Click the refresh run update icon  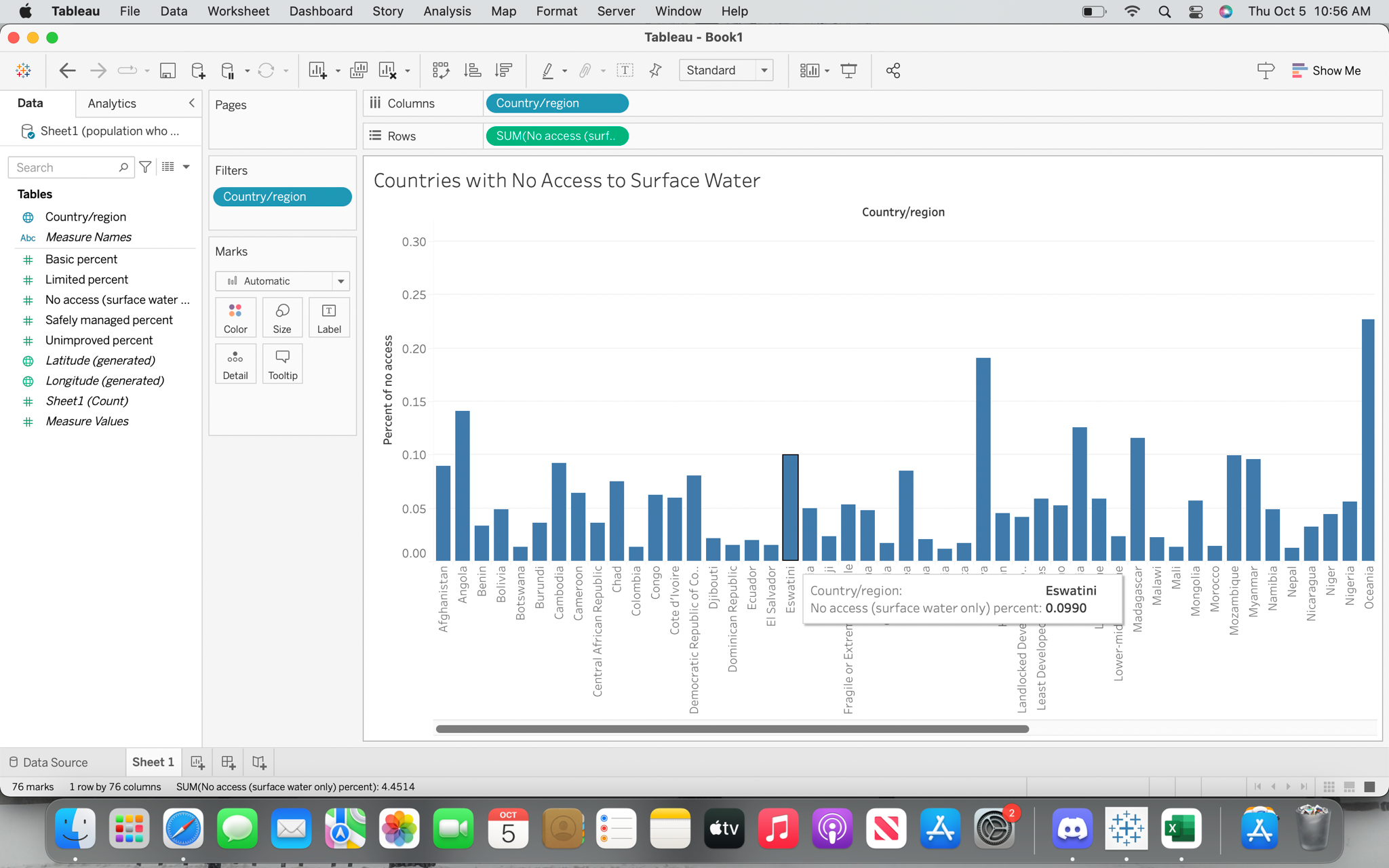pyautogui.click(x=266, y=71)
